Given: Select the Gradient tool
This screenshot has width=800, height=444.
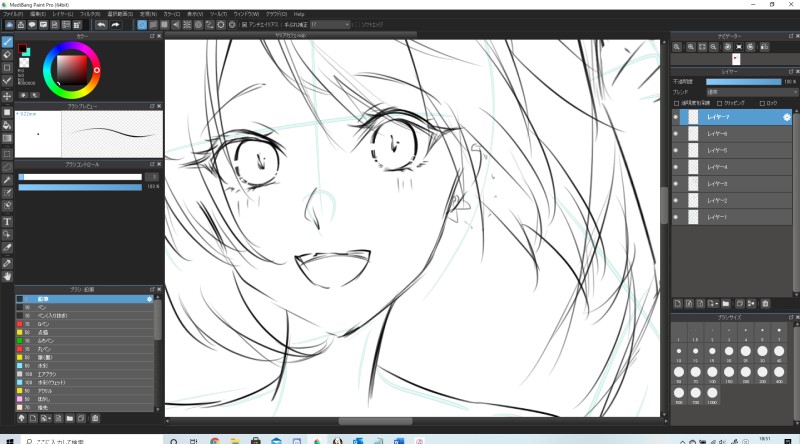Looking at the screenshot, I should [x=7, y=138].
